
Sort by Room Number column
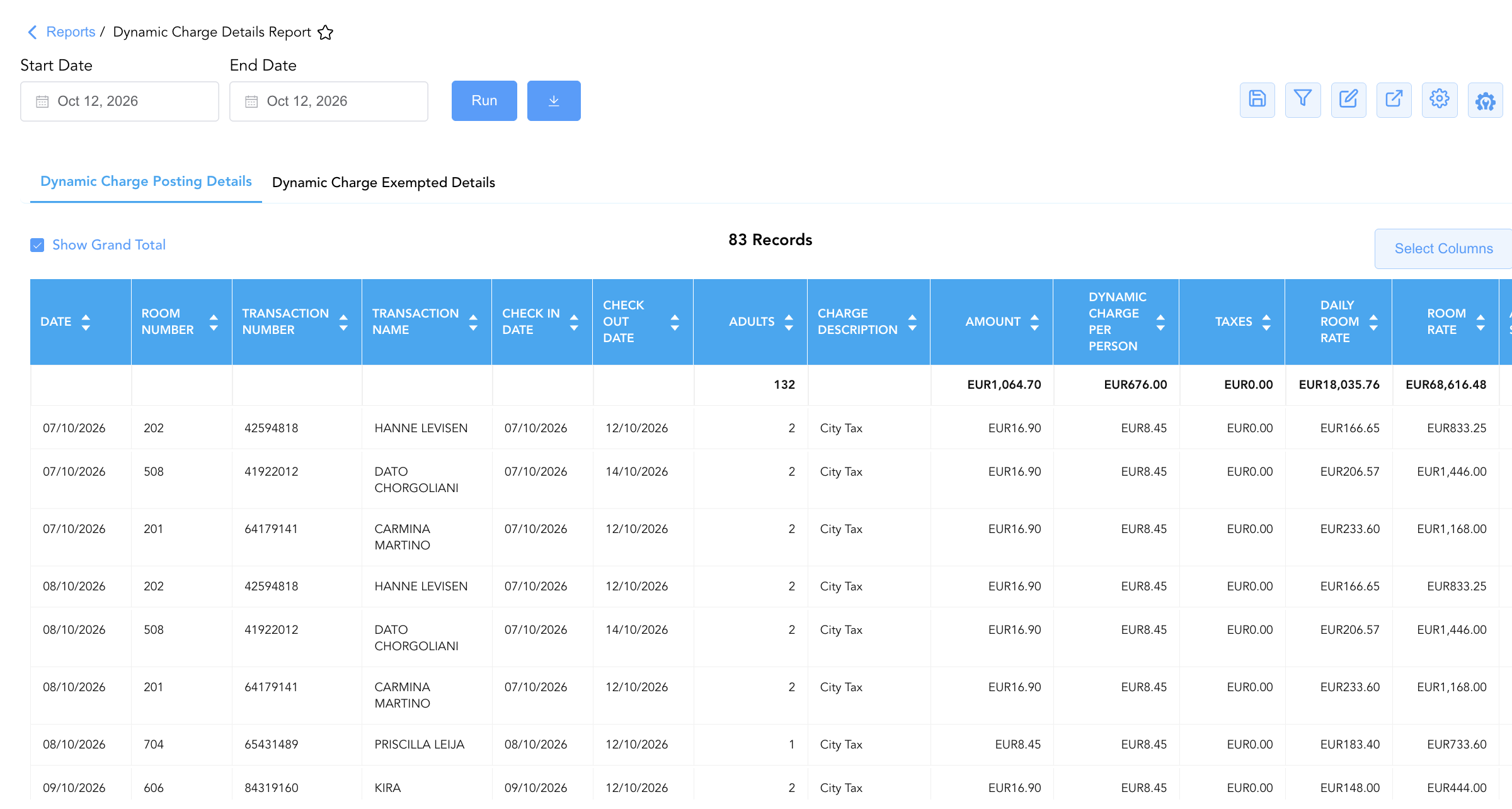[x=214, y=322]
